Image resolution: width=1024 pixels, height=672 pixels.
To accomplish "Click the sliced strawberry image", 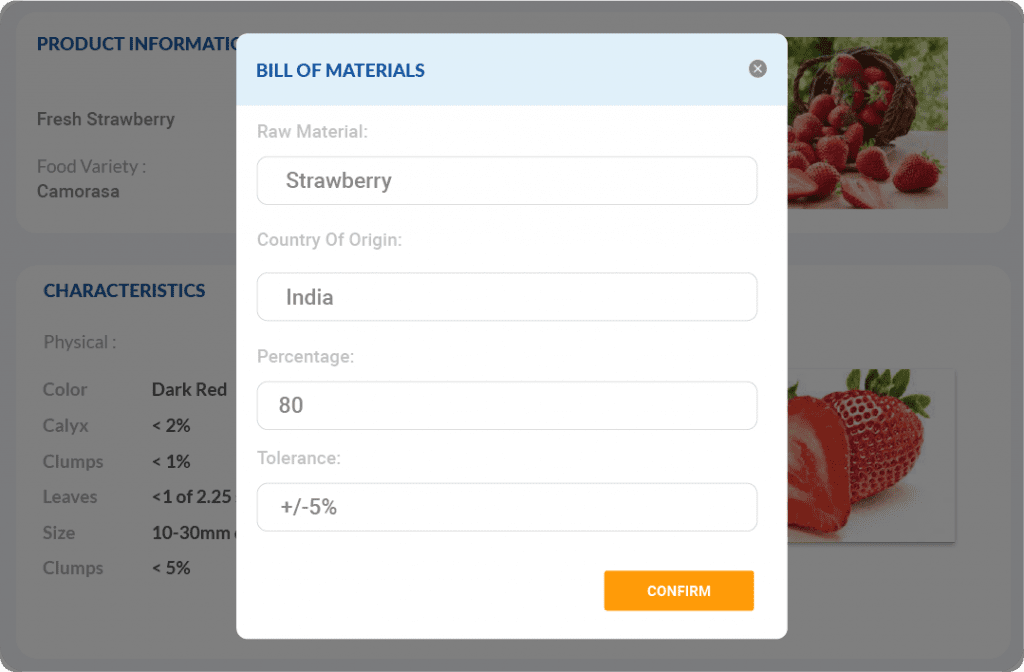I will [870, 455].
